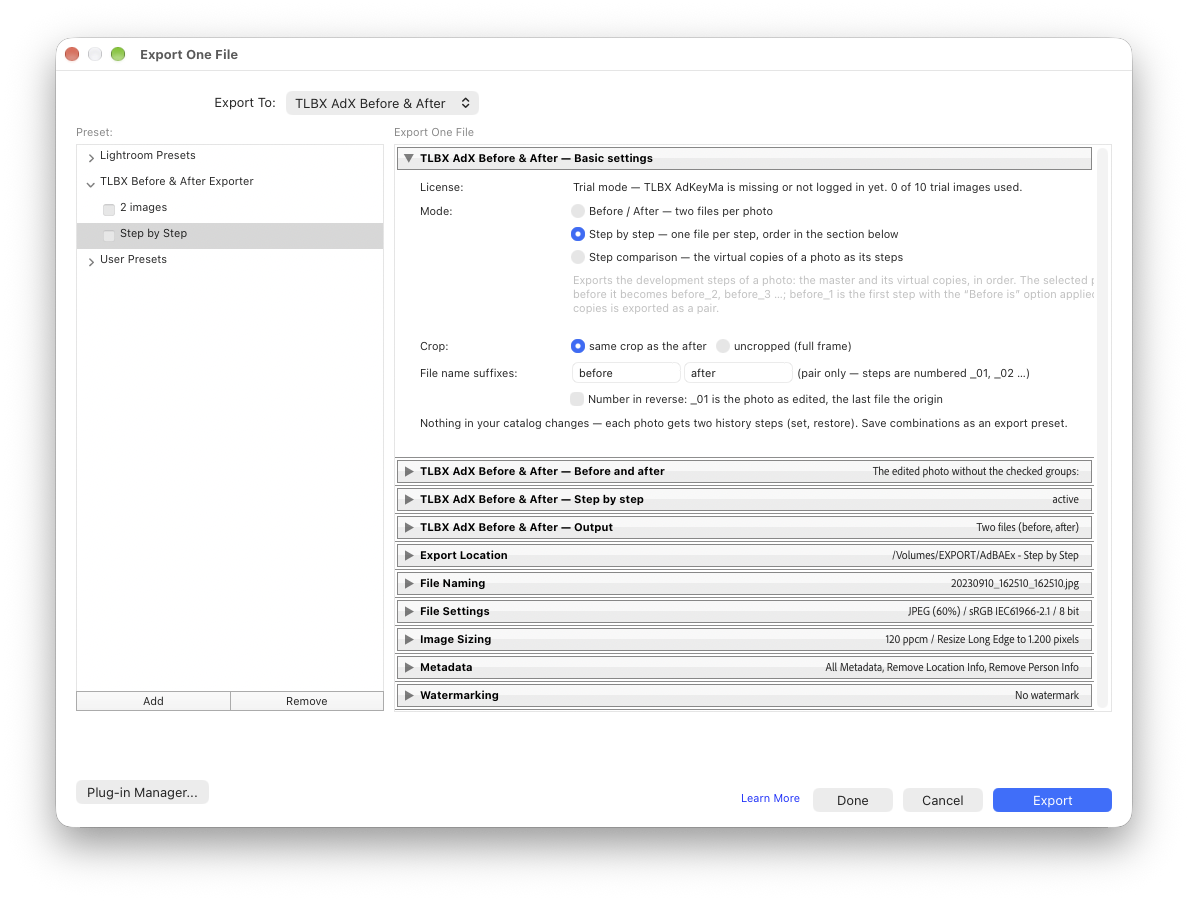
Task: Click the 'No watermark' summary text
Action: (1046, 696)
